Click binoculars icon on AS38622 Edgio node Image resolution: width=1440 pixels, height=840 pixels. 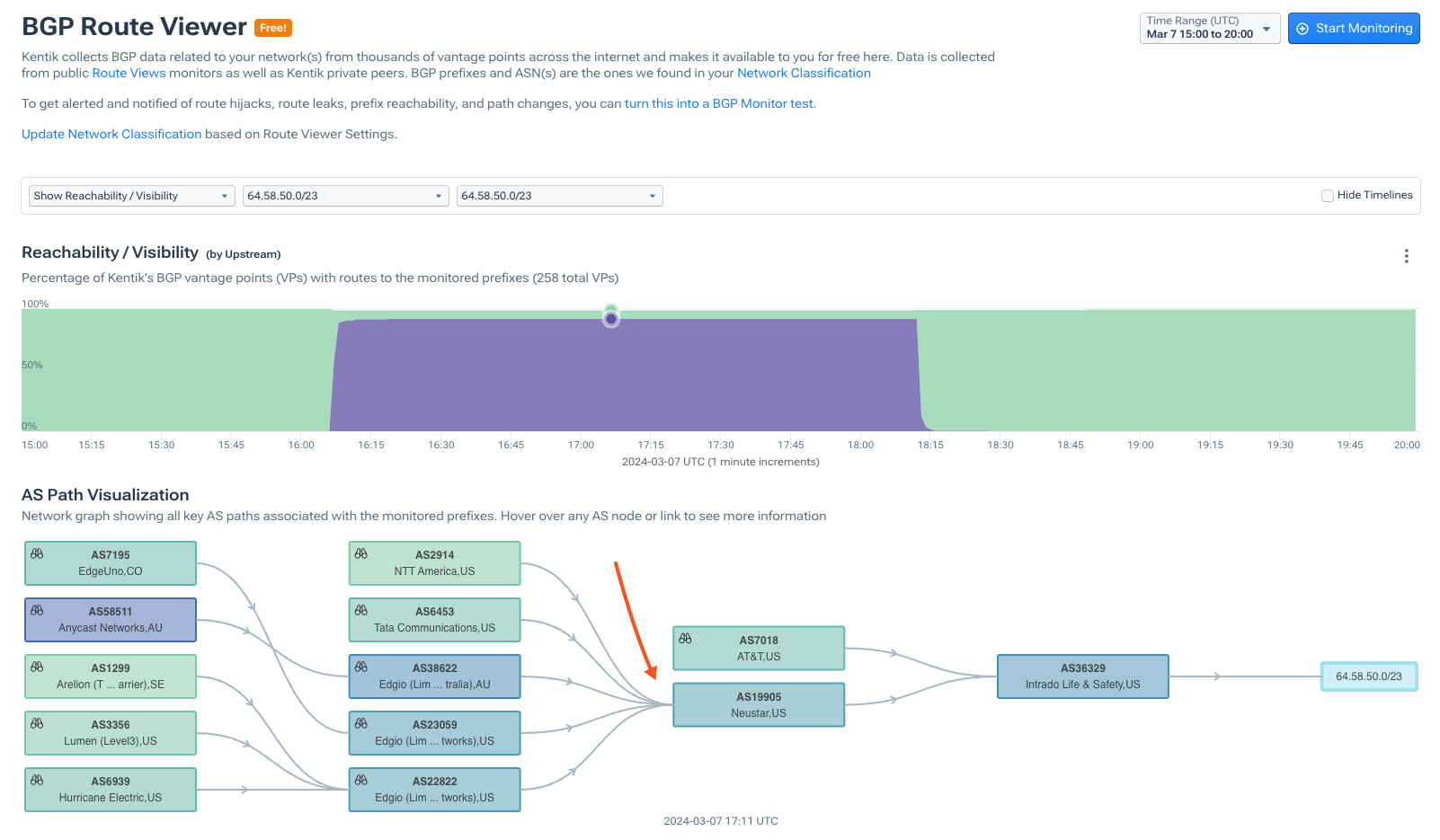point(361,668)
